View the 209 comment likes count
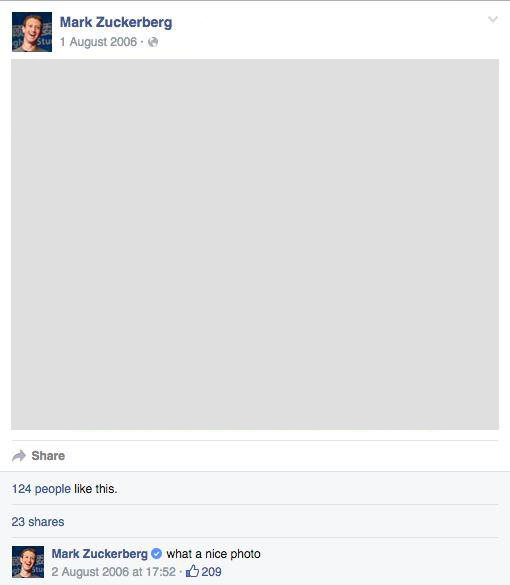The image size is (510, 585). tap(211, 572)
